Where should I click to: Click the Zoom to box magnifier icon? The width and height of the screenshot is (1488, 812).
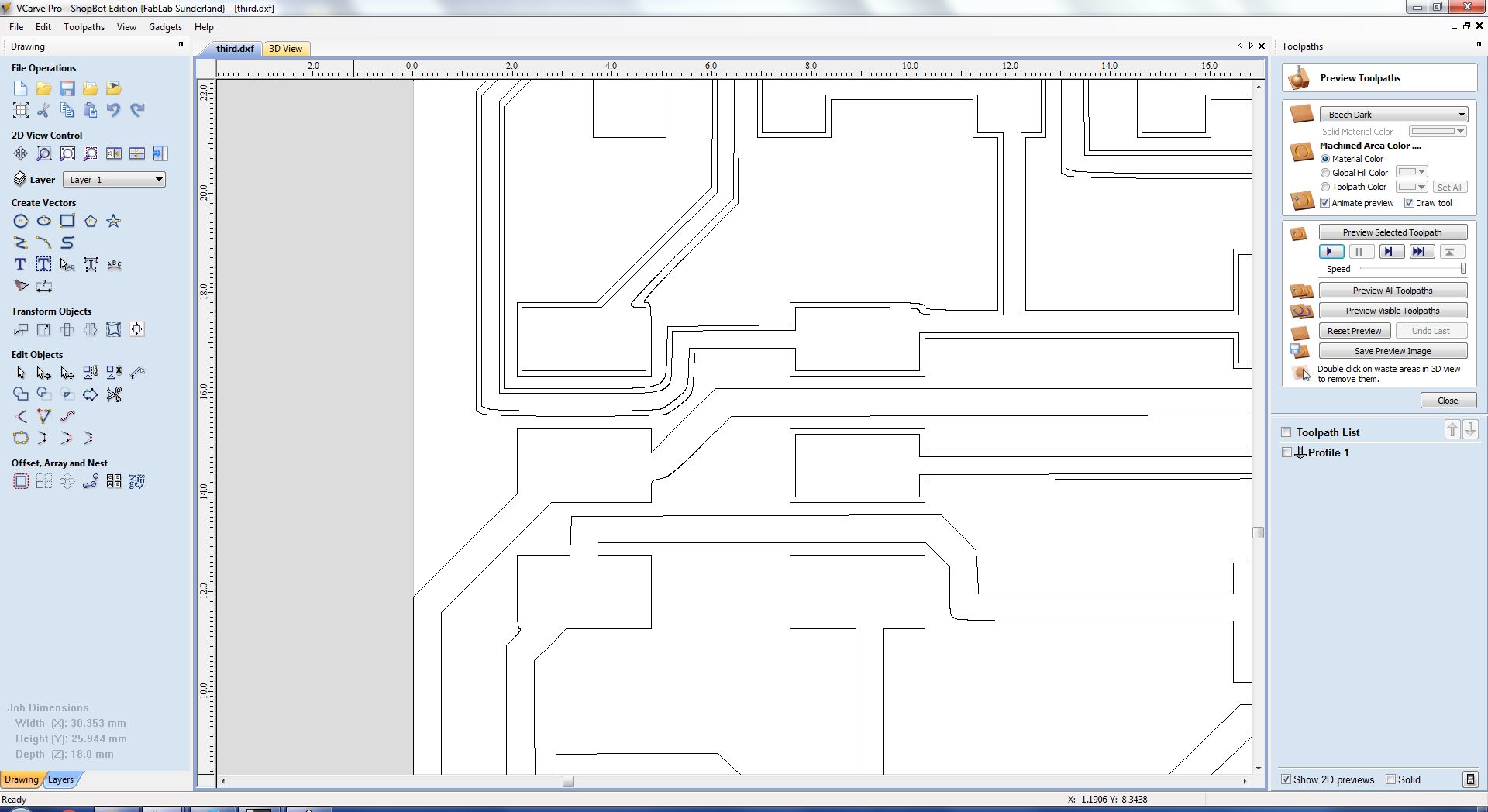point(44,153)
